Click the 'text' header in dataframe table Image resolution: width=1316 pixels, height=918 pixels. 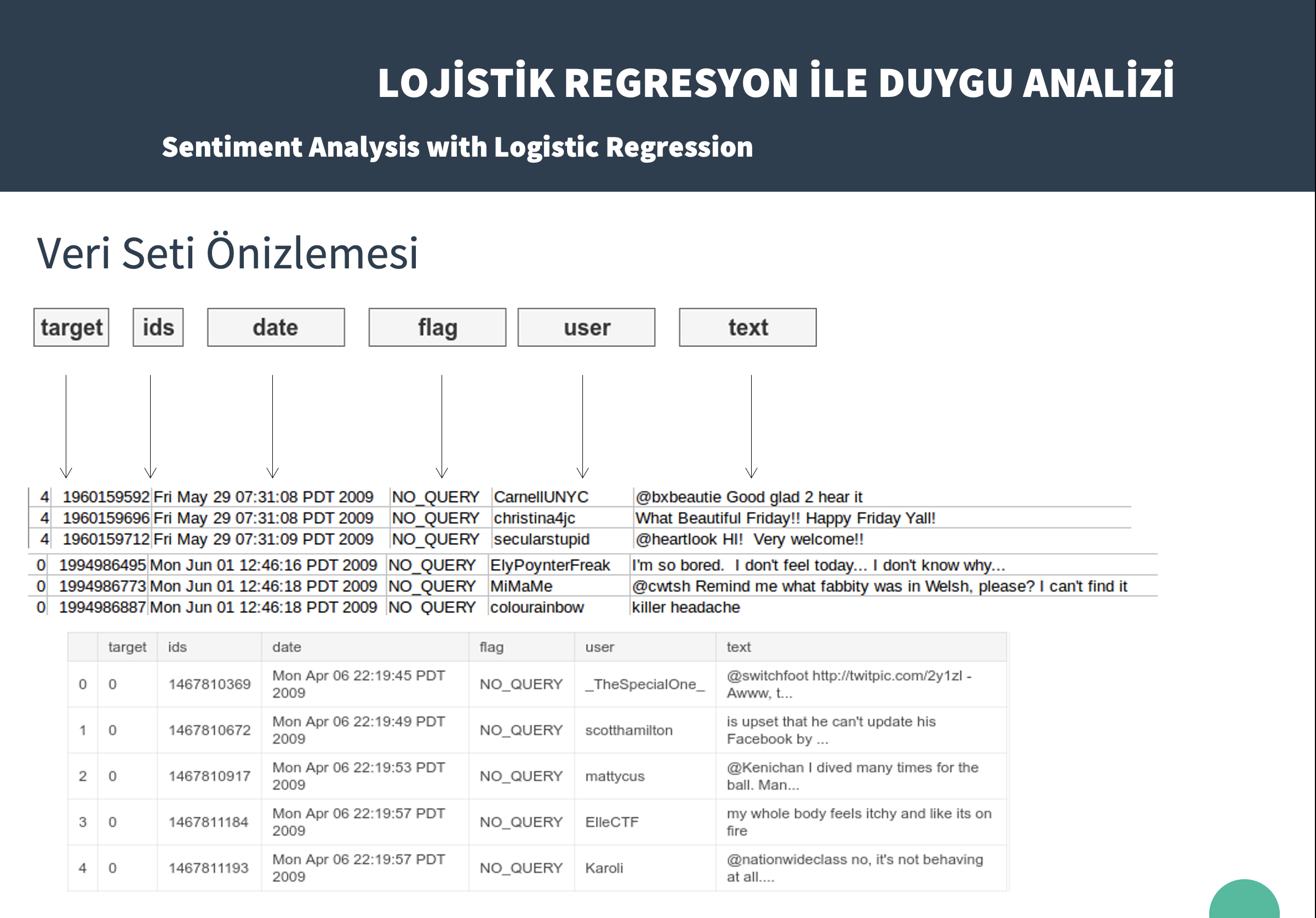(x=738, y=647)
